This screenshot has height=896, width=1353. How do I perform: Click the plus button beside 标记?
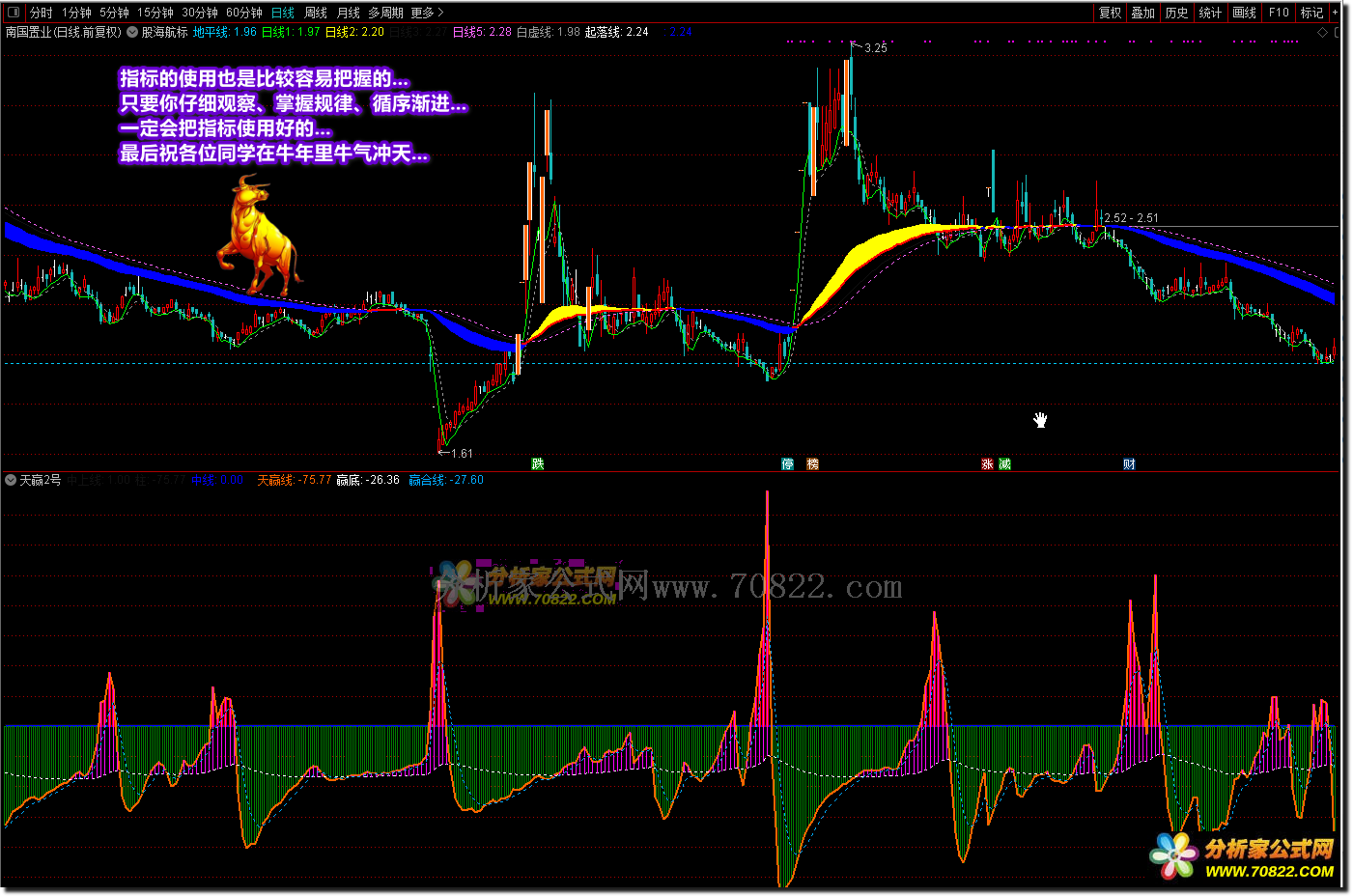[1336, 13]
